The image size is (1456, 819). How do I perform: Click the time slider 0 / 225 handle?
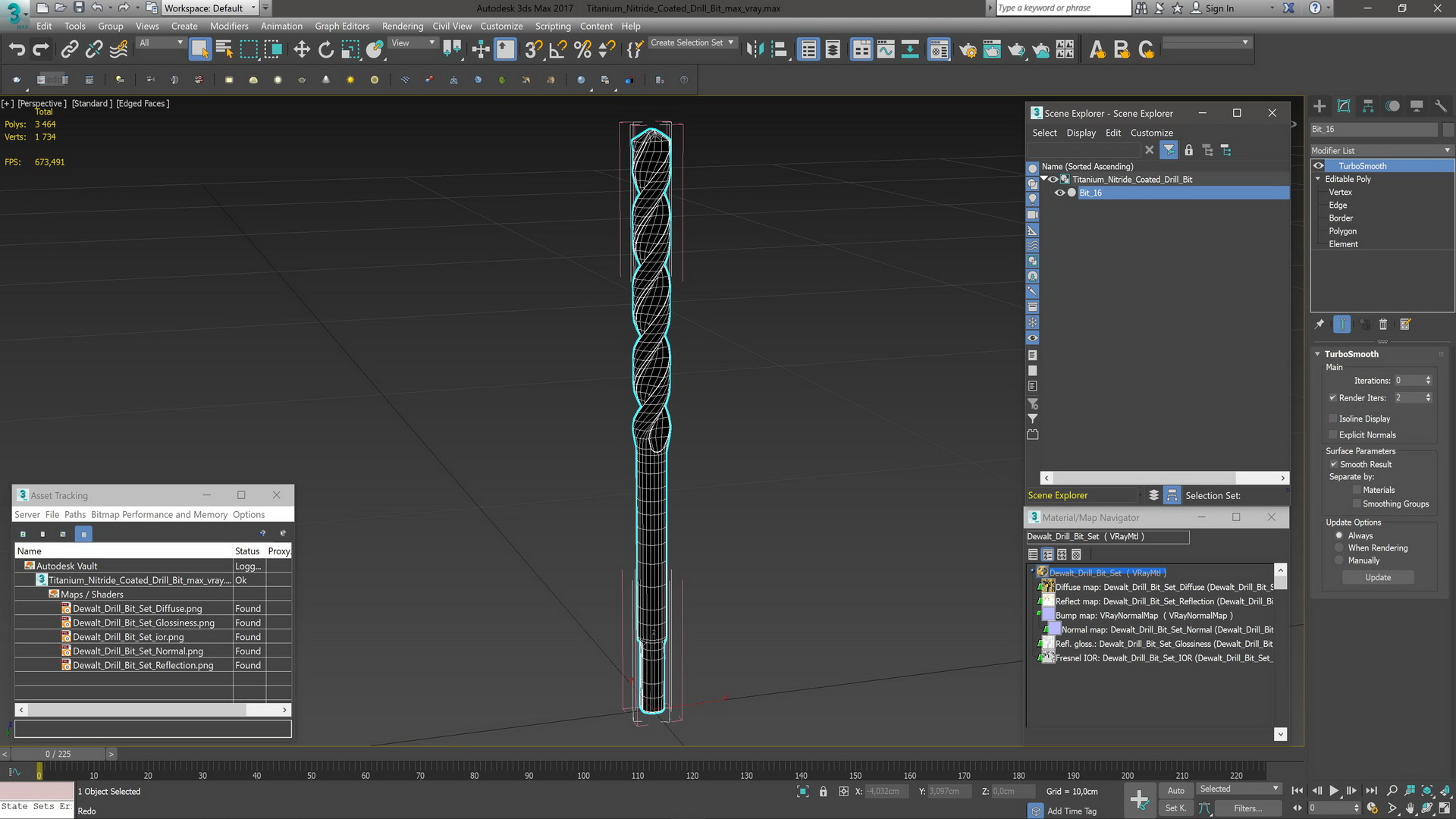58,754
